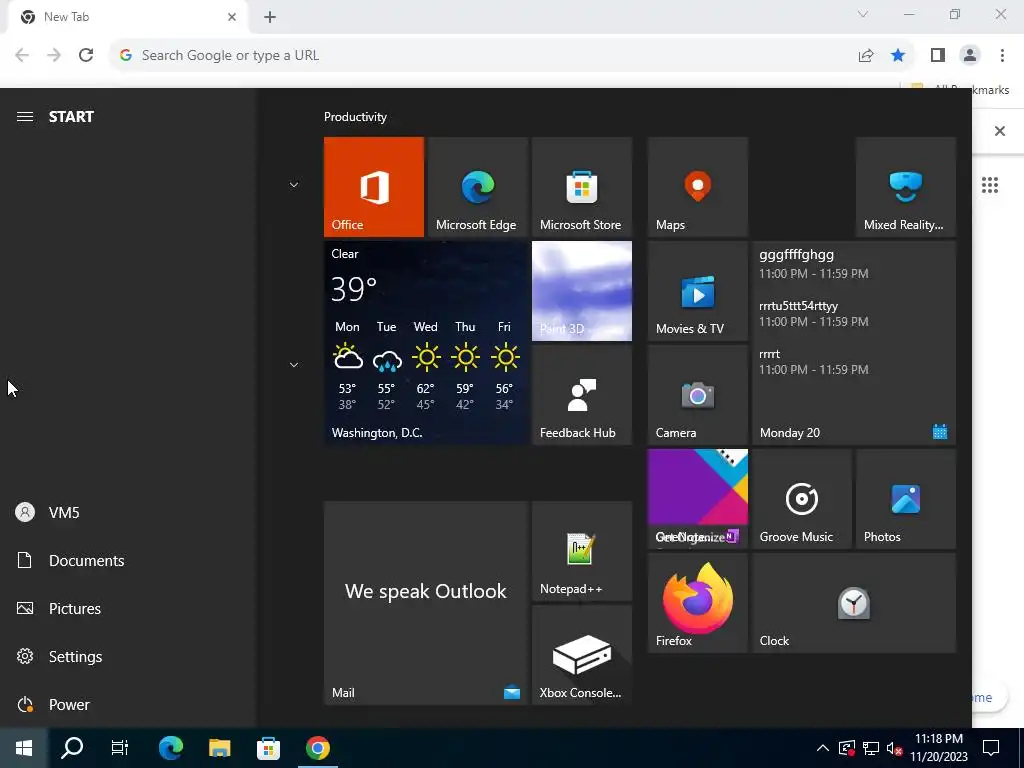Open the Photos tile
Image resolution: width=1024 pixels, height=768 pixels.
(x=906, y=499)
